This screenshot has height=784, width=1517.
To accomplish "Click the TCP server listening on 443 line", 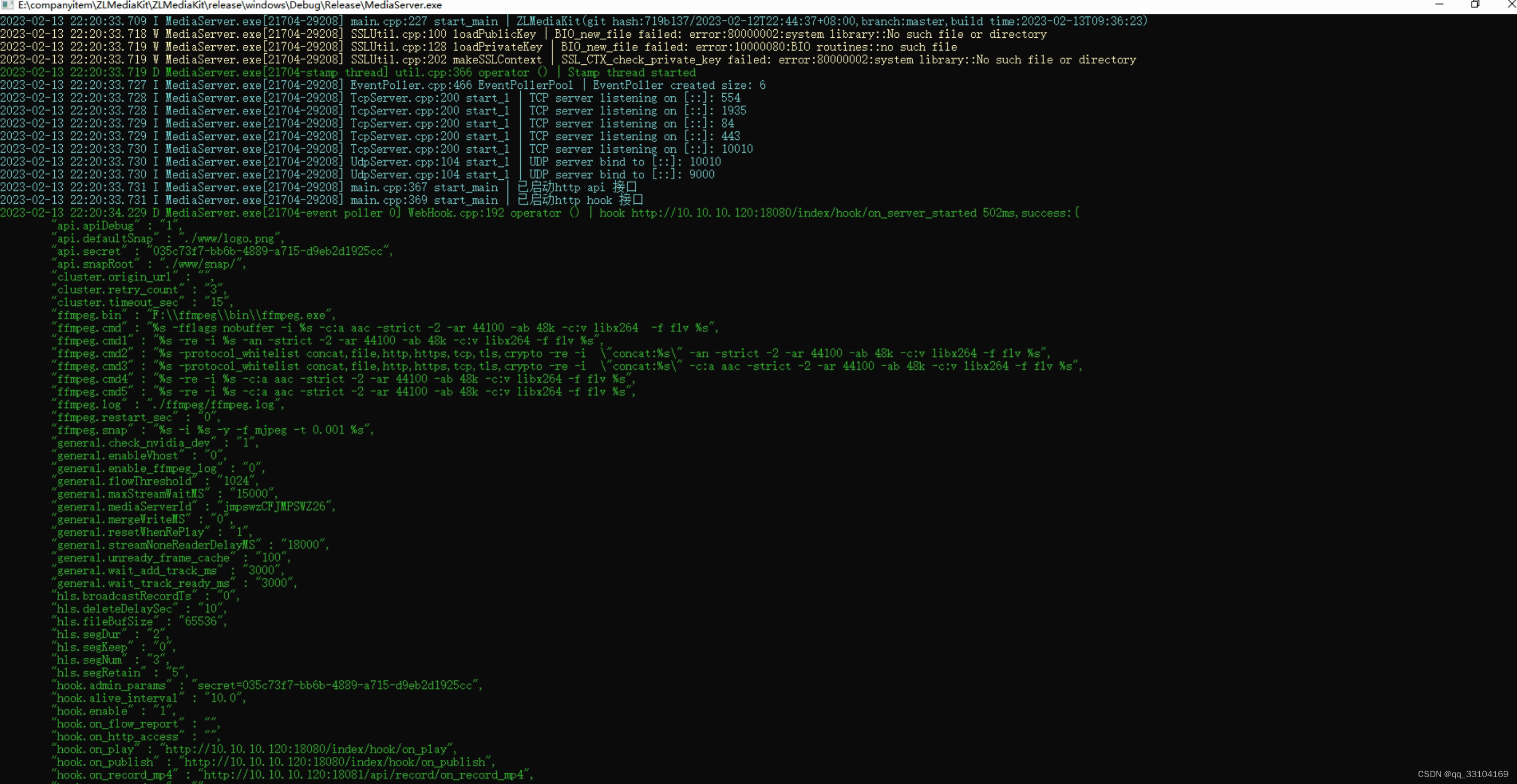I will coord(370,137).
